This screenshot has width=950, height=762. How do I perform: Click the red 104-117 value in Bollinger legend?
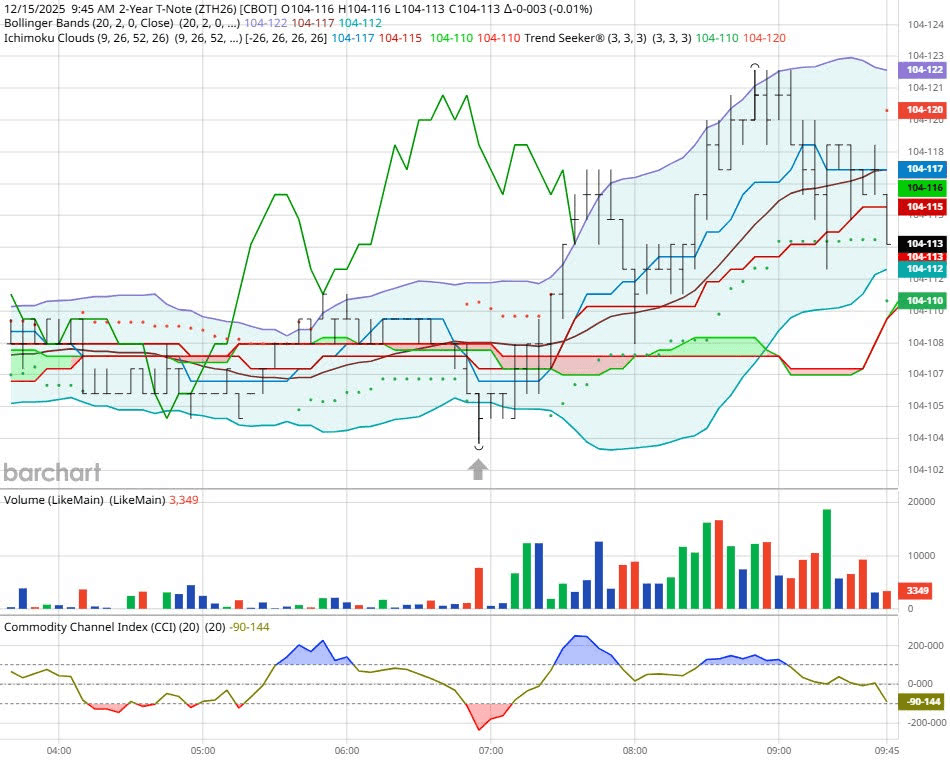coord(313,23)
